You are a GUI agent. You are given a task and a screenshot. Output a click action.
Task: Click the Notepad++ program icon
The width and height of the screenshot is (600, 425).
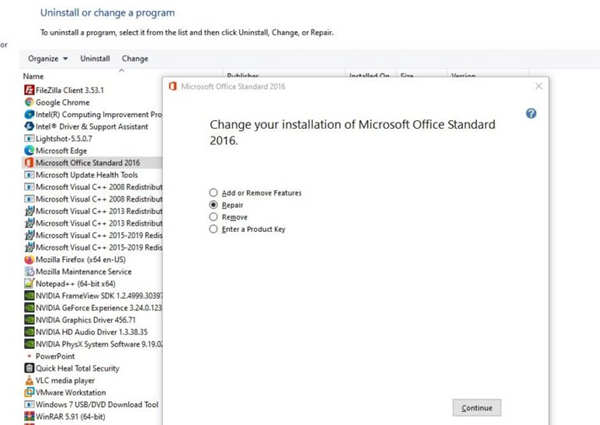28,283
